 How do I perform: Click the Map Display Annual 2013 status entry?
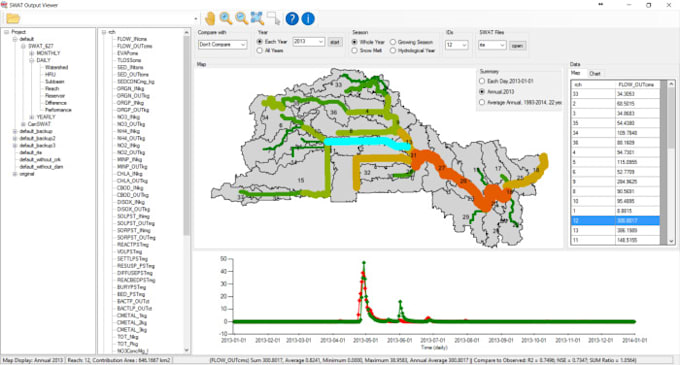(x=33, y=360)
